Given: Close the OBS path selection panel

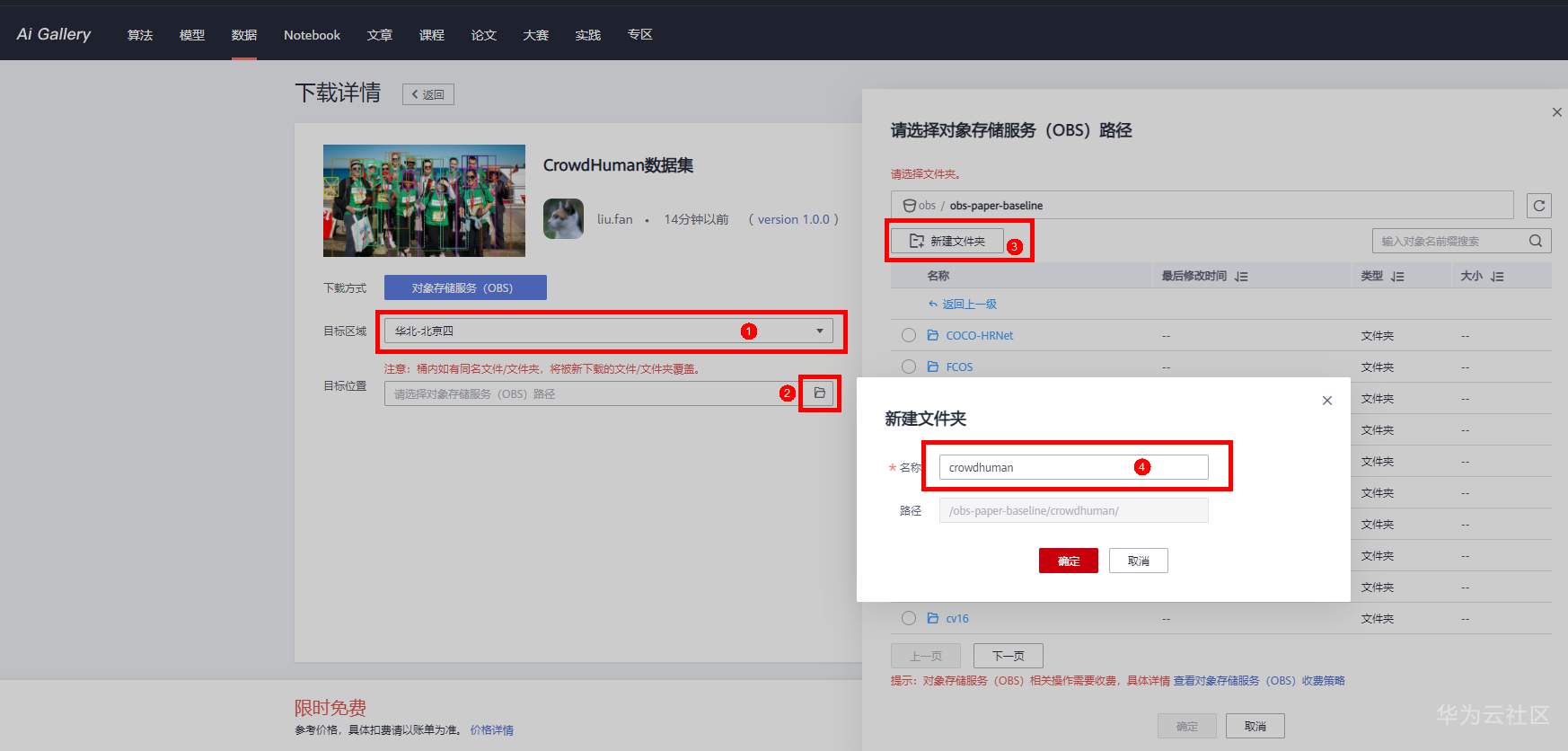Looking at the screenshot, I should coord(1556,112).
